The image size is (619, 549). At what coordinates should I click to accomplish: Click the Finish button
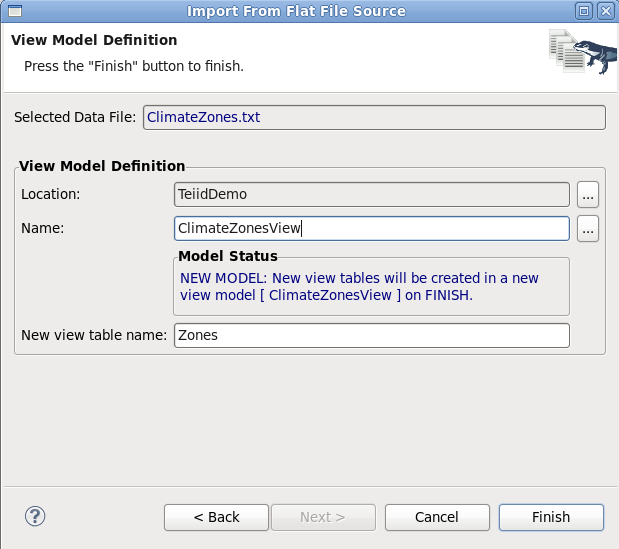(x=551, y=517)
